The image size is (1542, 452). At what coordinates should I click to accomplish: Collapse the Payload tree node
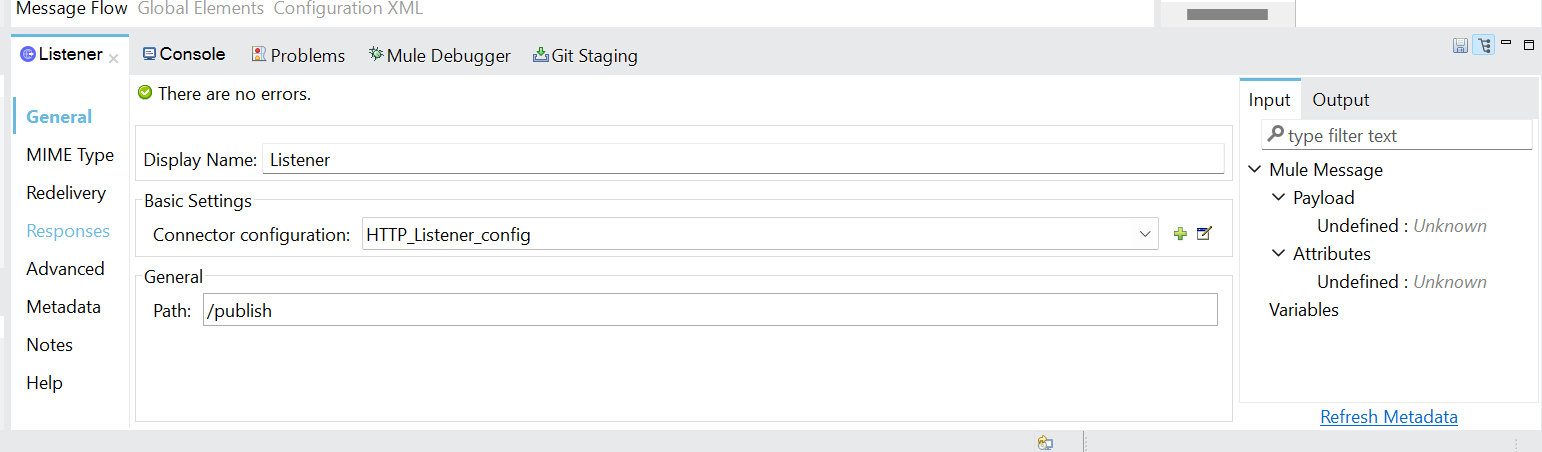tap(1278, 198)
